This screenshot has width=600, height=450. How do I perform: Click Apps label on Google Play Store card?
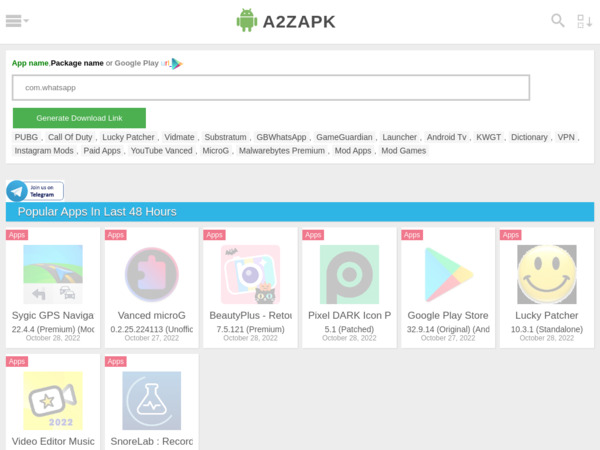(x=412, y=235)
